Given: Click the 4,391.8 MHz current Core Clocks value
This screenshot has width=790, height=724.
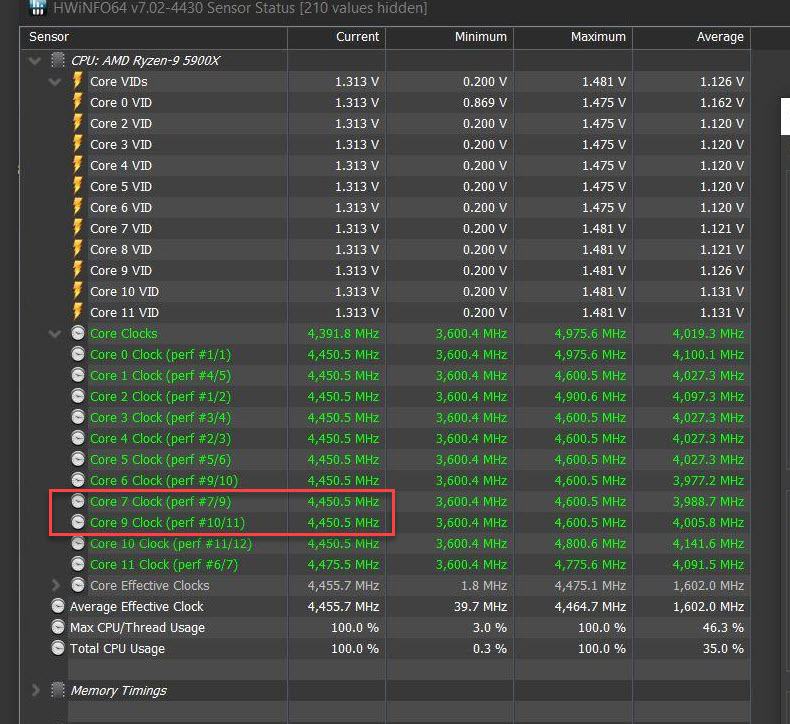Looking at the screenshot, I should click(343, 334).
